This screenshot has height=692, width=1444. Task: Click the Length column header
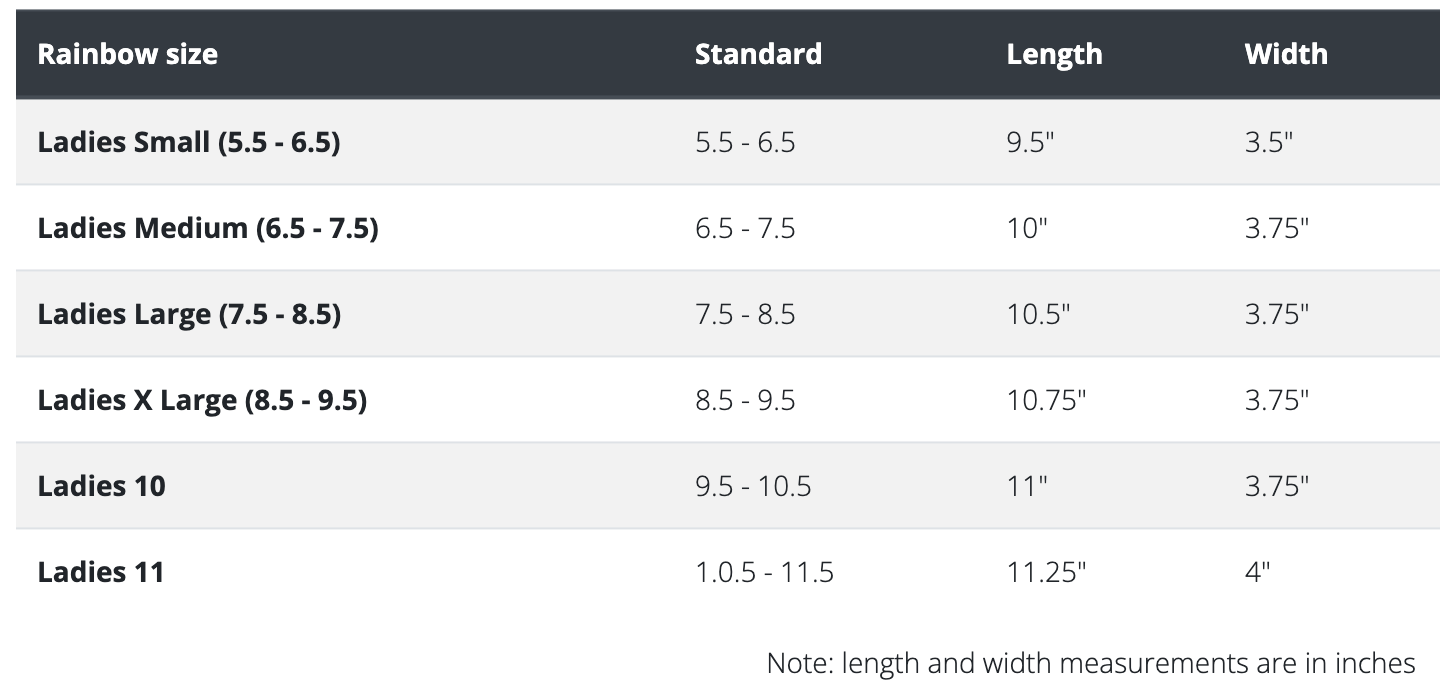point(1054,54)
